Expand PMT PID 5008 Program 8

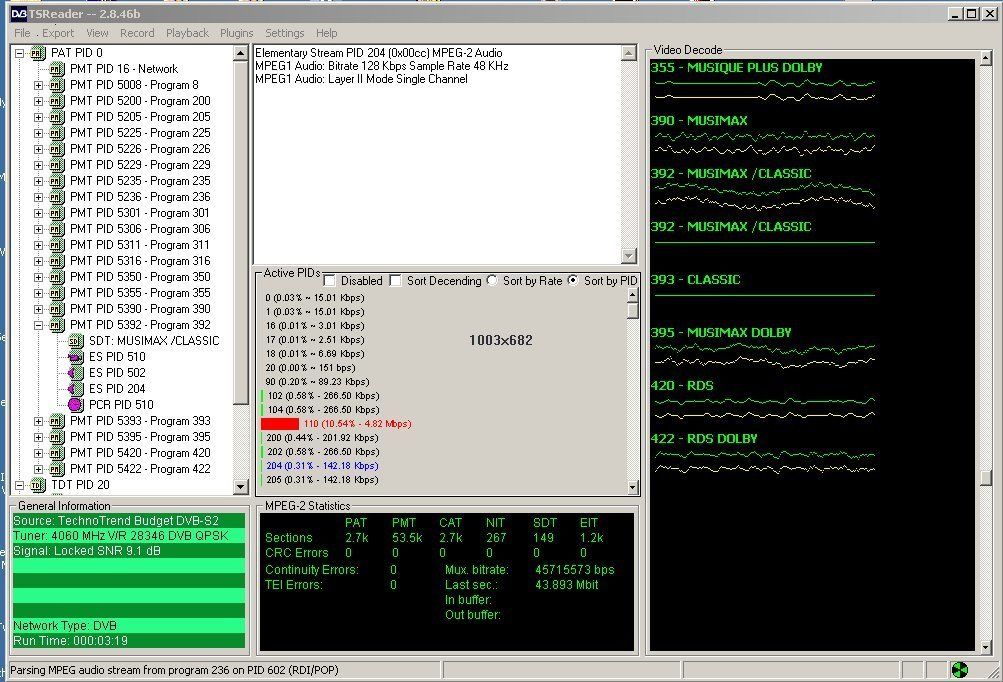pos(38,85)
